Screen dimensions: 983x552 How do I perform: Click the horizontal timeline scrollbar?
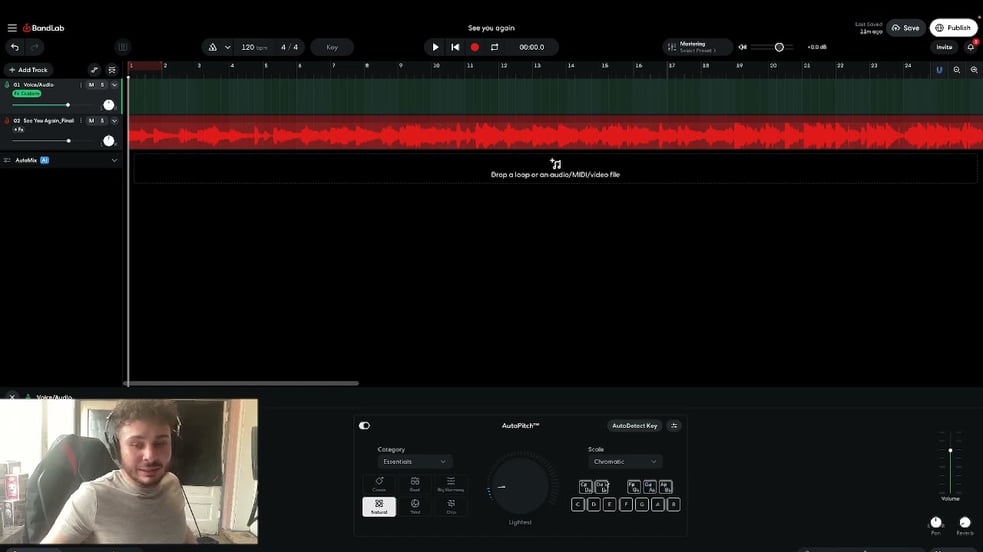(x=241, y=383)
